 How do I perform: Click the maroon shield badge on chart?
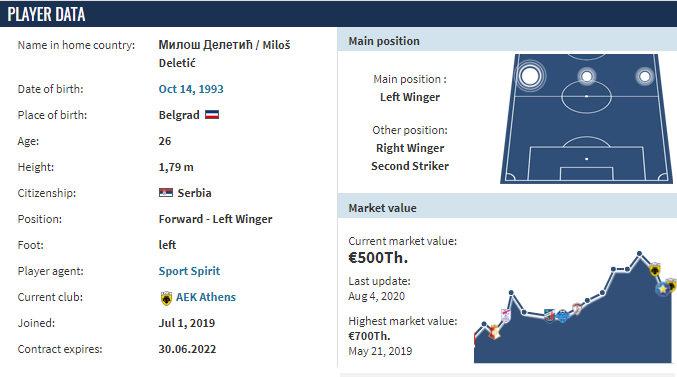(577, 309)
